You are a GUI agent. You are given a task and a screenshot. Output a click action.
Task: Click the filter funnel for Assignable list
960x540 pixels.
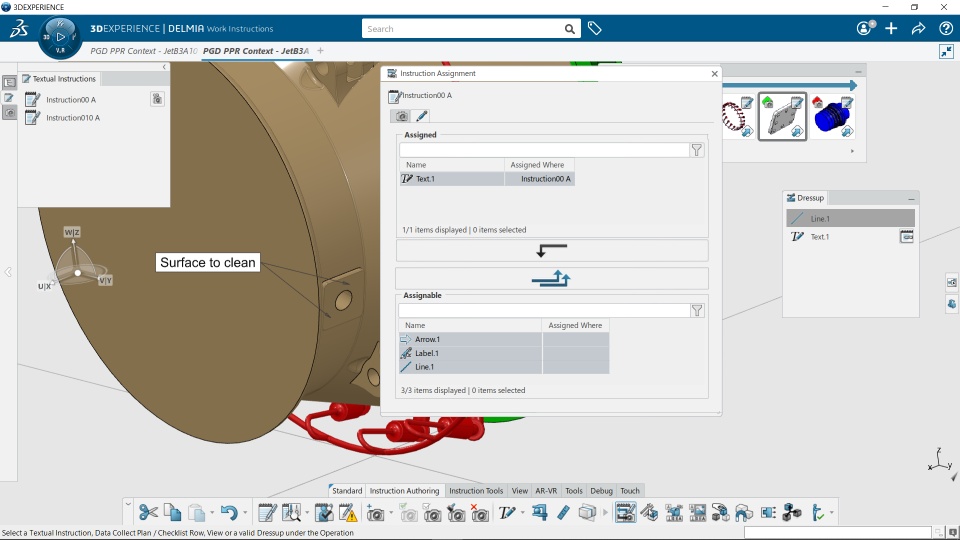[x=697, y=310]
